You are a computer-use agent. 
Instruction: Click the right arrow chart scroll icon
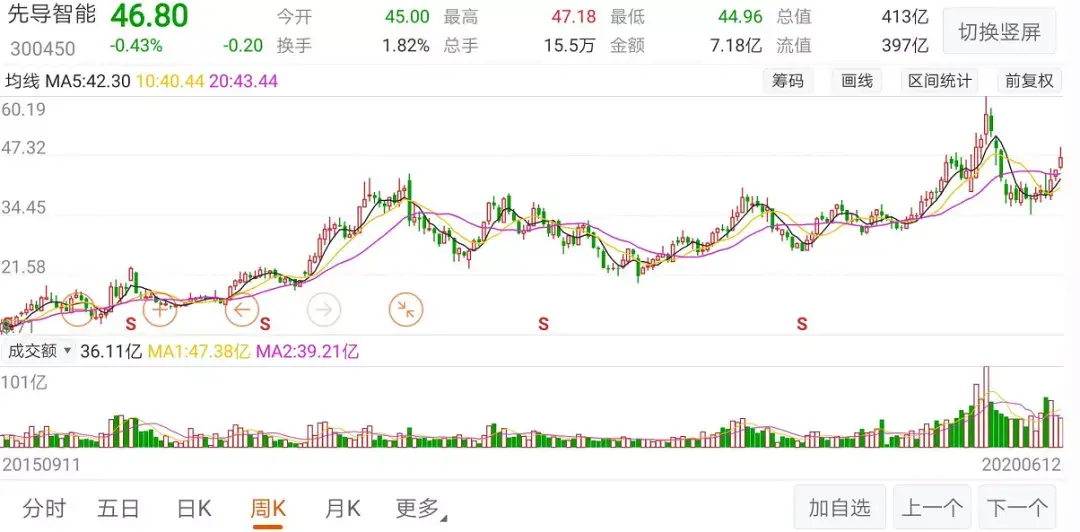[x=324, y=309]
